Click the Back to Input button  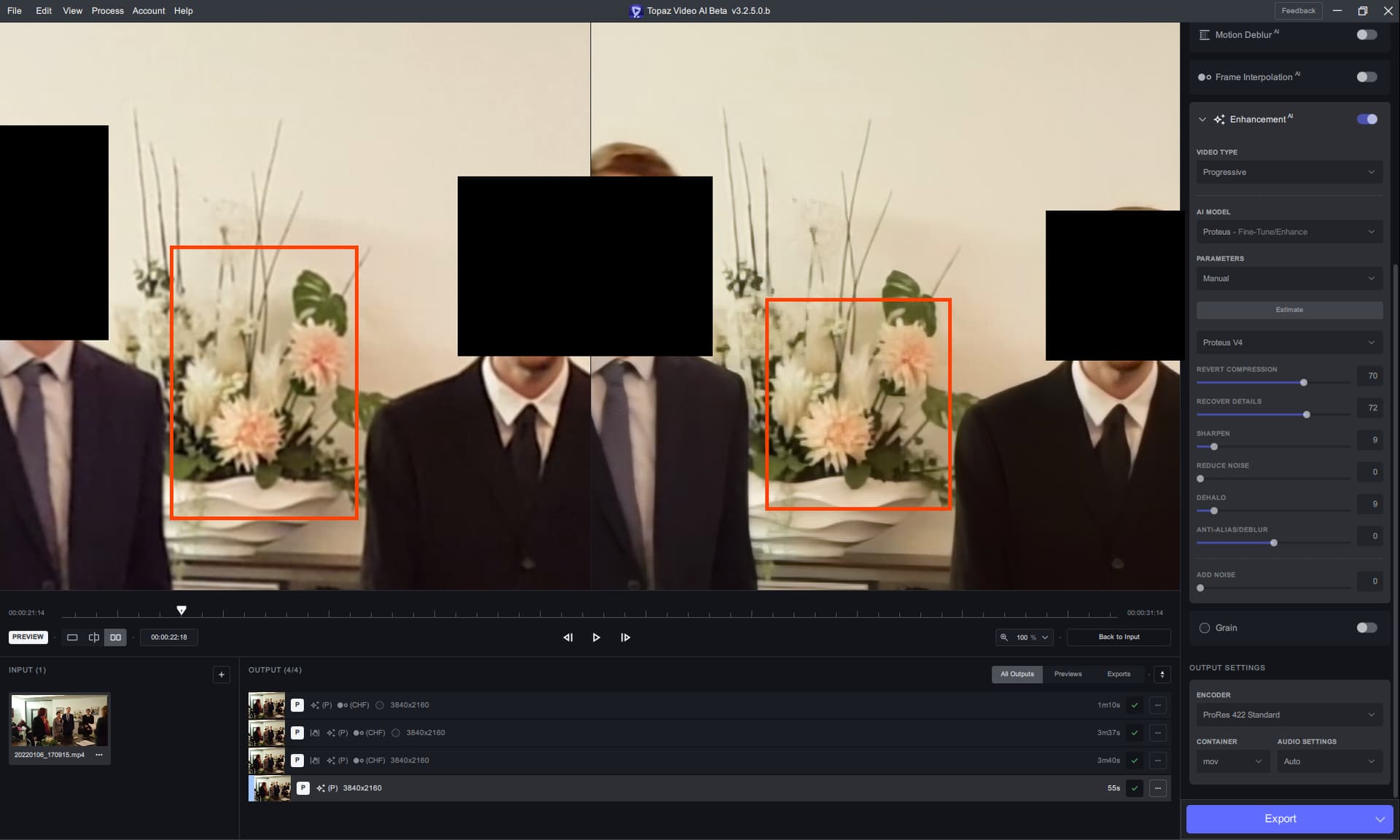[x=1119, y=637]
